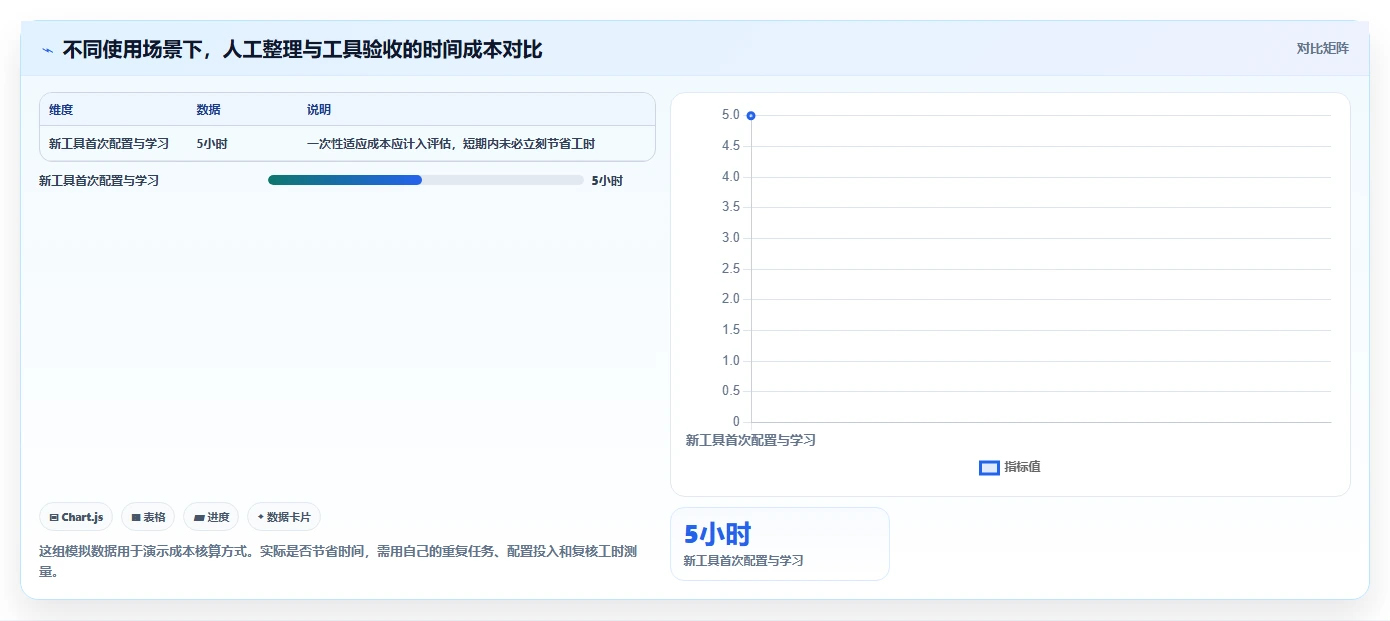Click the 2.5 y-axis tick label
This screenshot has height=621, width=1390.
coord(730,269)
